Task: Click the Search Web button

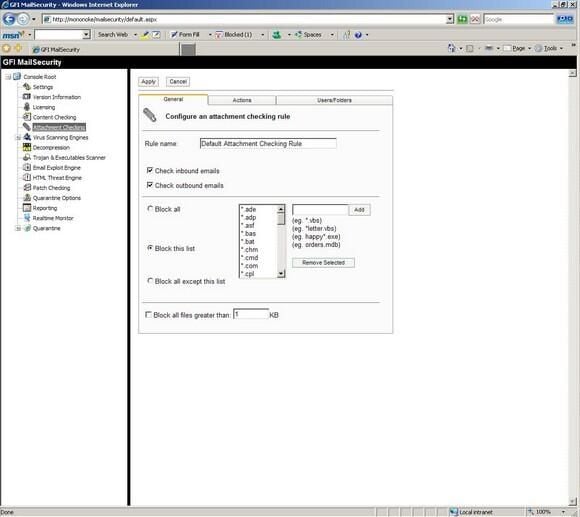Action: [x=112, y=35]
